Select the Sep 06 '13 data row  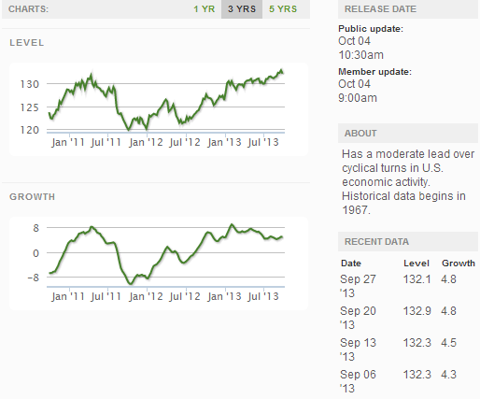[408, 381]
